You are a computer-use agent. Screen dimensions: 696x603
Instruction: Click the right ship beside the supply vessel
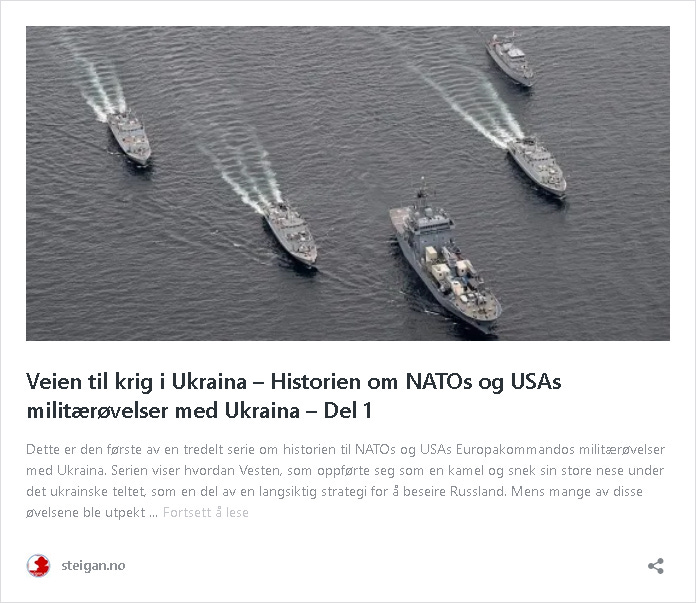coord(537,166)
